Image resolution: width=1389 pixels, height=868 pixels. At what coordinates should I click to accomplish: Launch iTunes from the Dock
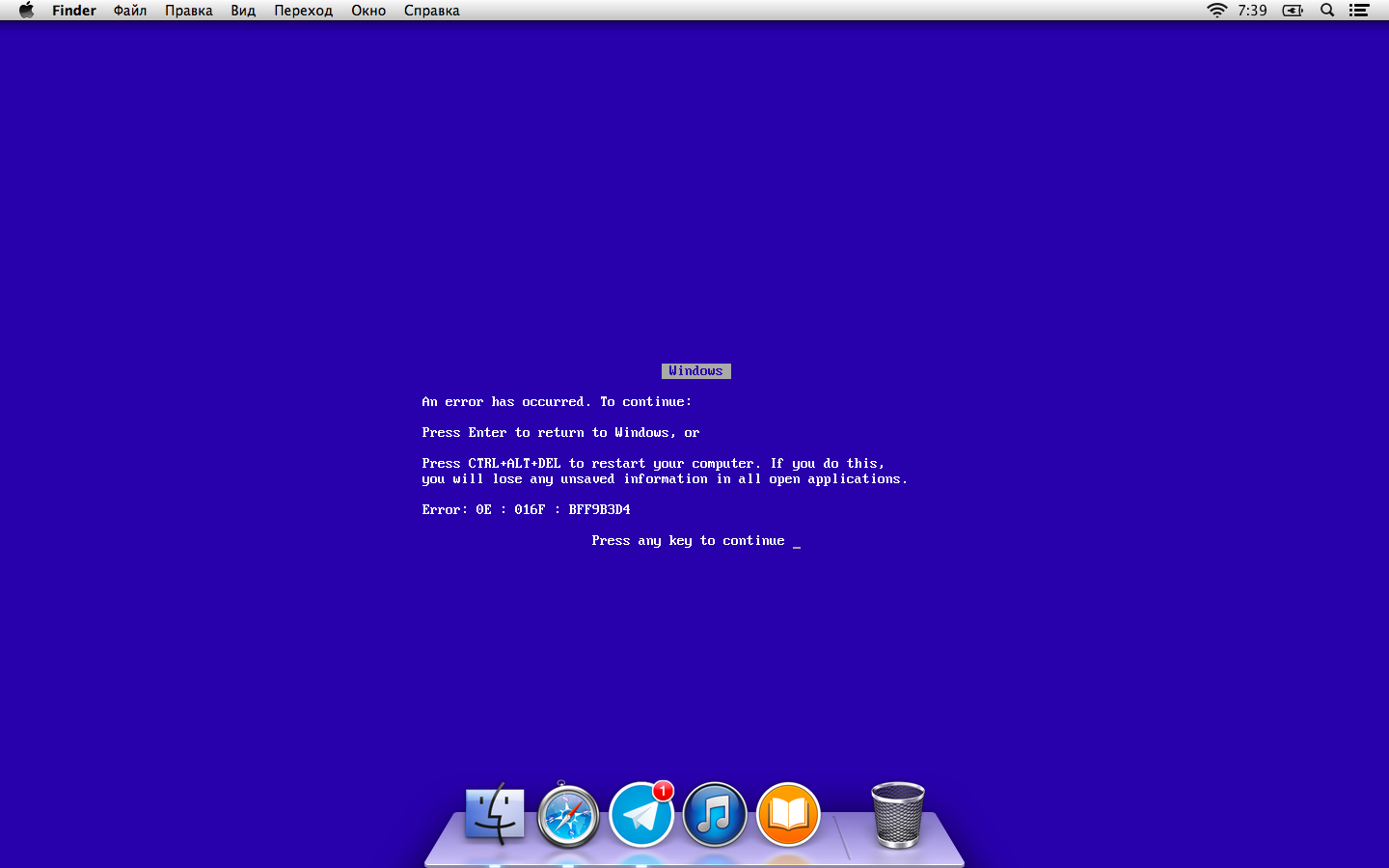click(x=715, y=815)
